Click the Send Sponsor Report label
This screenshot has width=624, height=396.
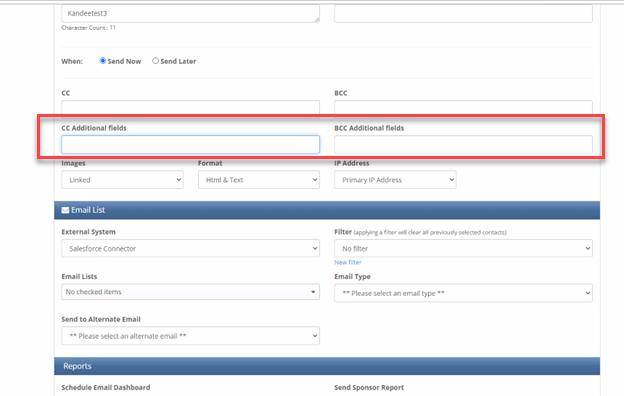point(369,387)
